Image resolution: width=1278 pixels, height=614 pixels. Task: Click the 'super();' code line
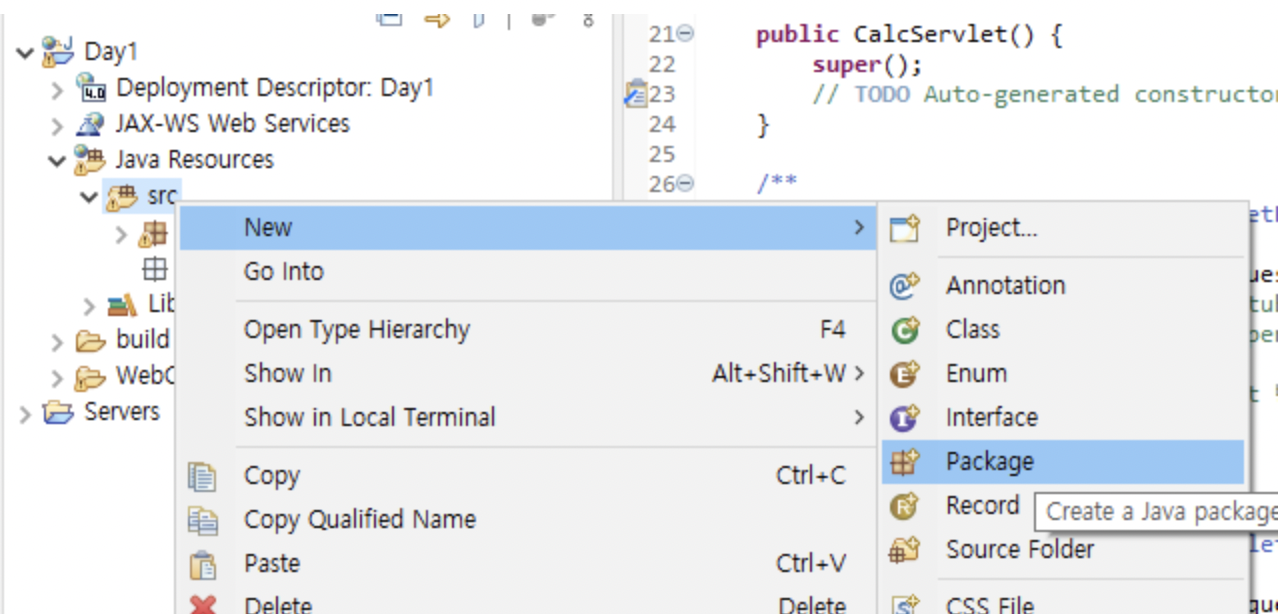coord(867,65)
